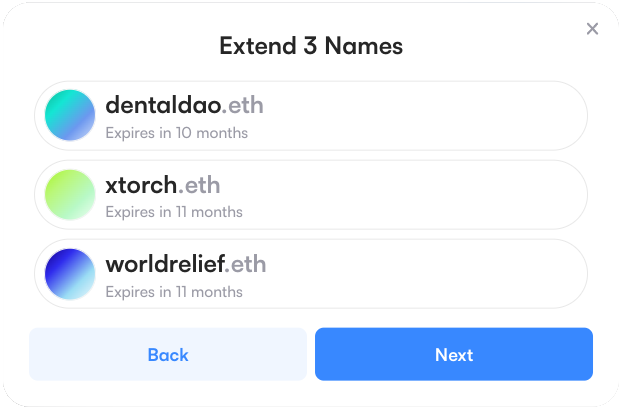The image size is (621, 407).
Task: Go Back to the previous step
Action: pyautogui.click(x=168, y=355)
